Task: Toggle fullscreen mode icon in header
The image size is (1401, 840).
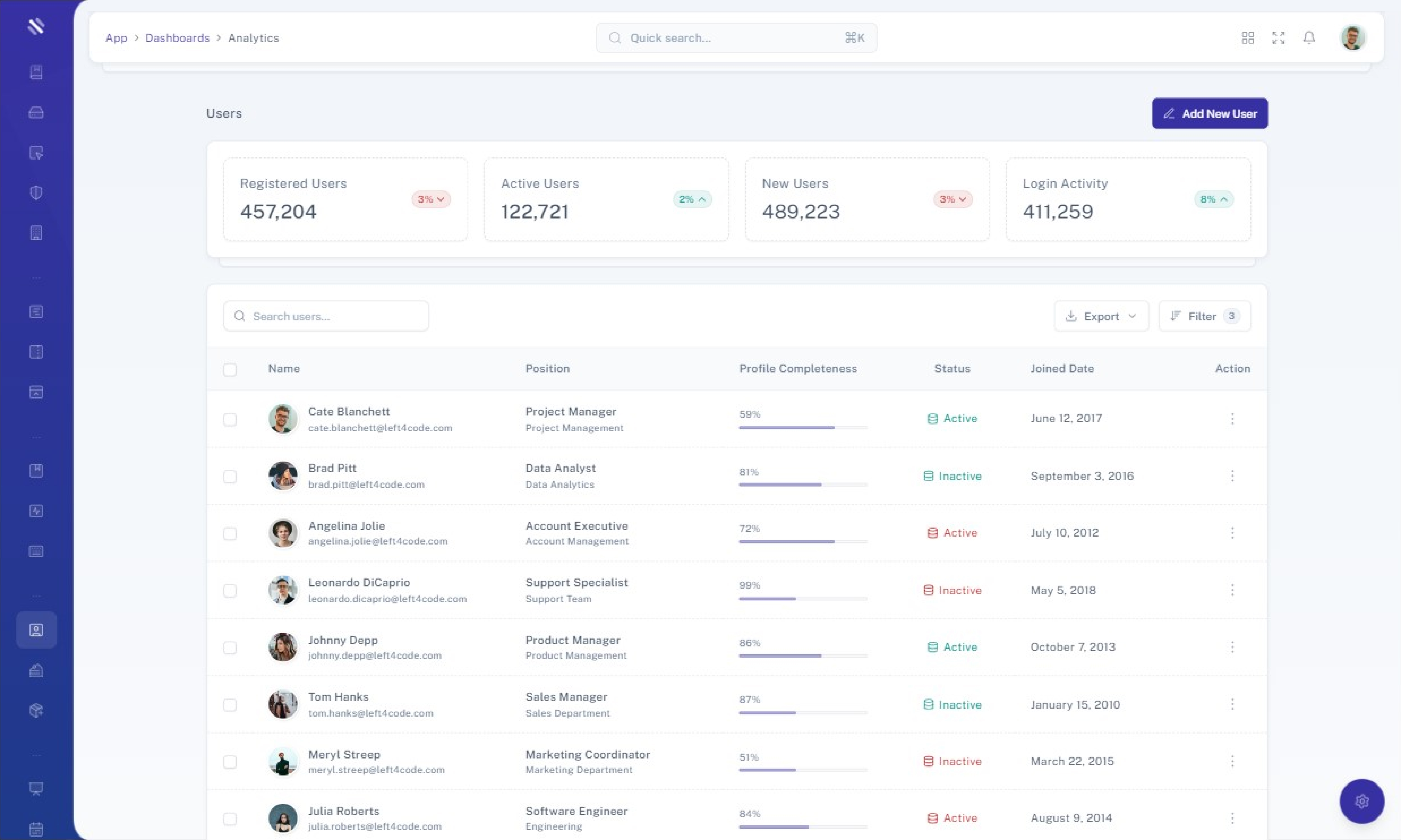Action: point(1278,38)
